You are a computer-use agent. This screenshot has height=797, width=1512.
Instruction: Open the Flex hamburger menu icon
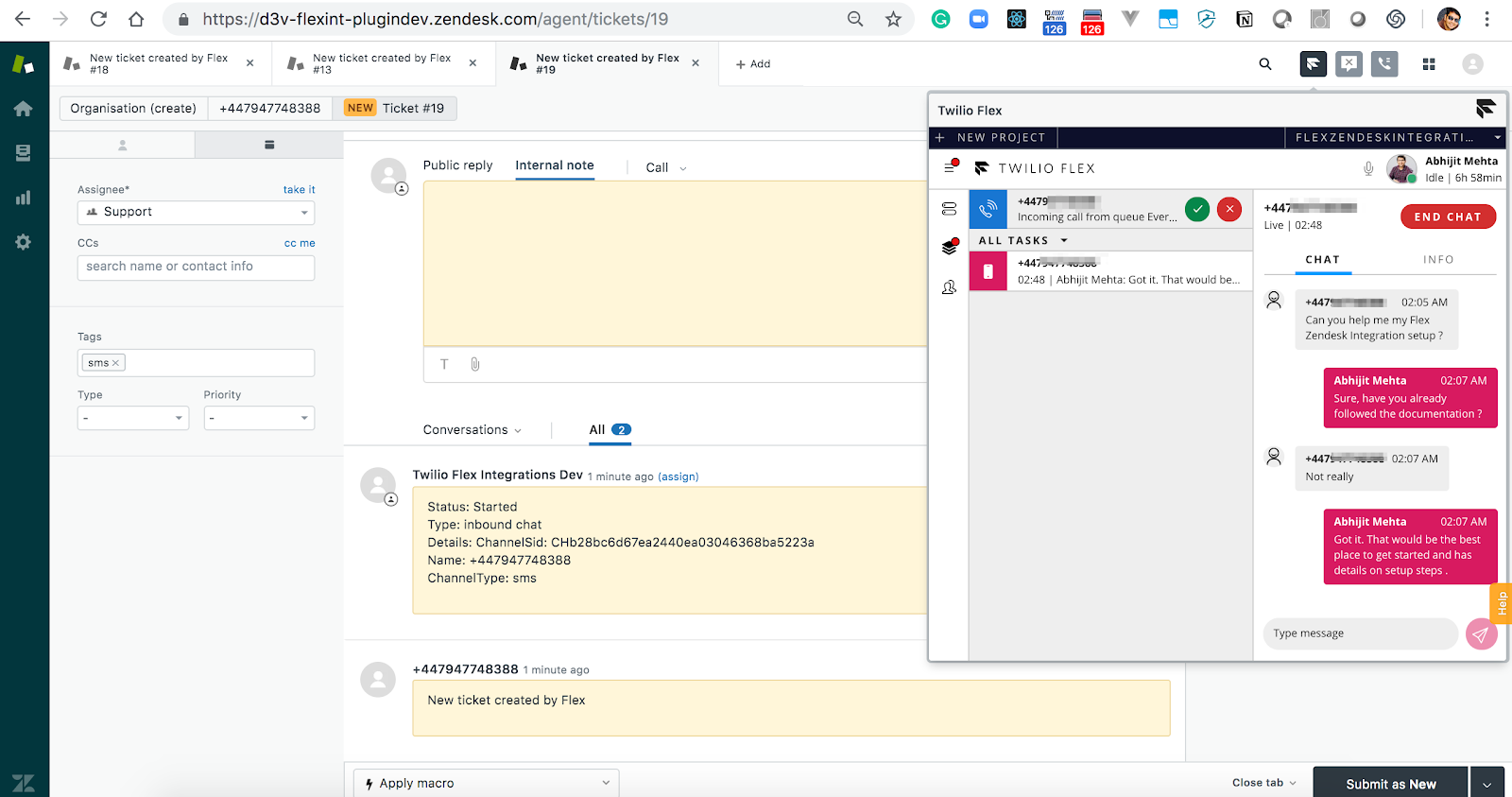pyautogui.click(x=950, y=168)
